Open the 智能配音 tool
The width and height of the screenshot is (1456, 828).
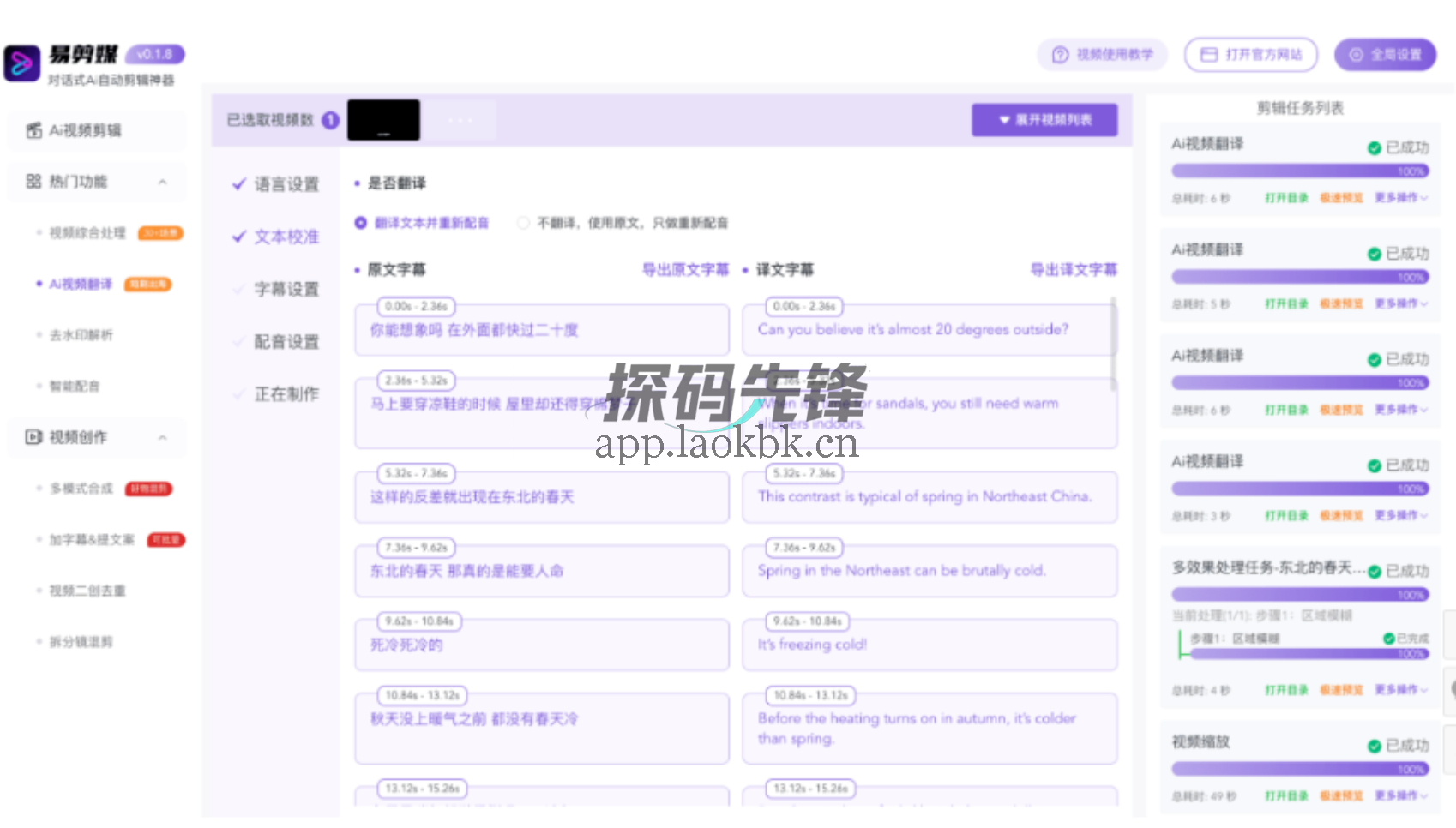pyautogui.click(x=77, y=386)
